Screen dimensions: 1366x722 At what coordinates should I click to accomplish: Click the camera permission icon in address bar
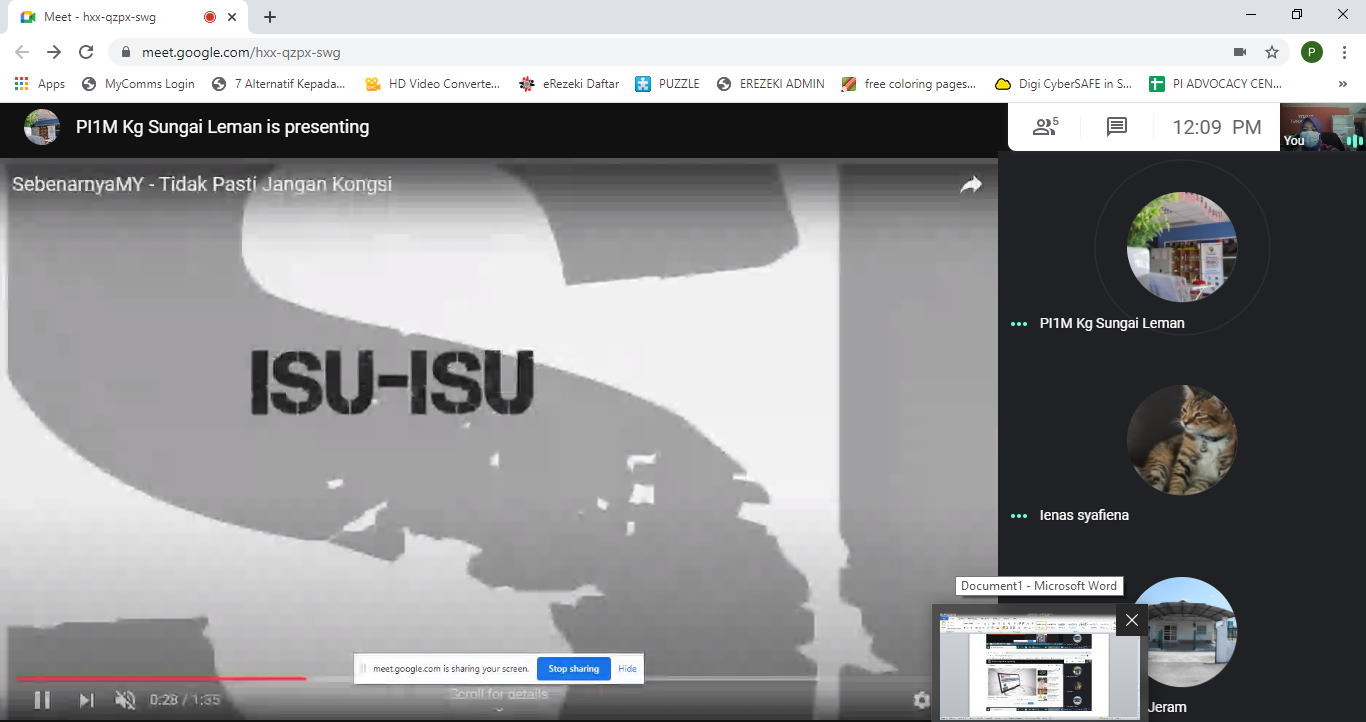point(1240,52)
